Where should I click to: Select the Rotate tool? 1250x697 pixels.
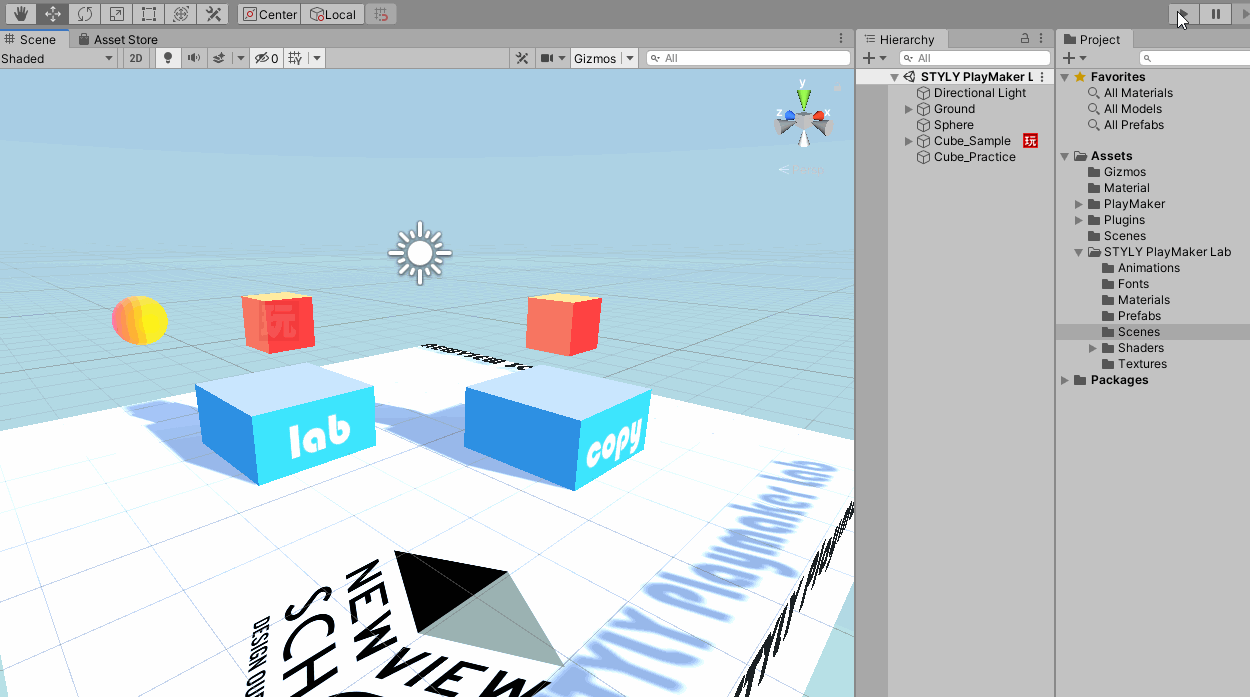(x=85, y=14)
